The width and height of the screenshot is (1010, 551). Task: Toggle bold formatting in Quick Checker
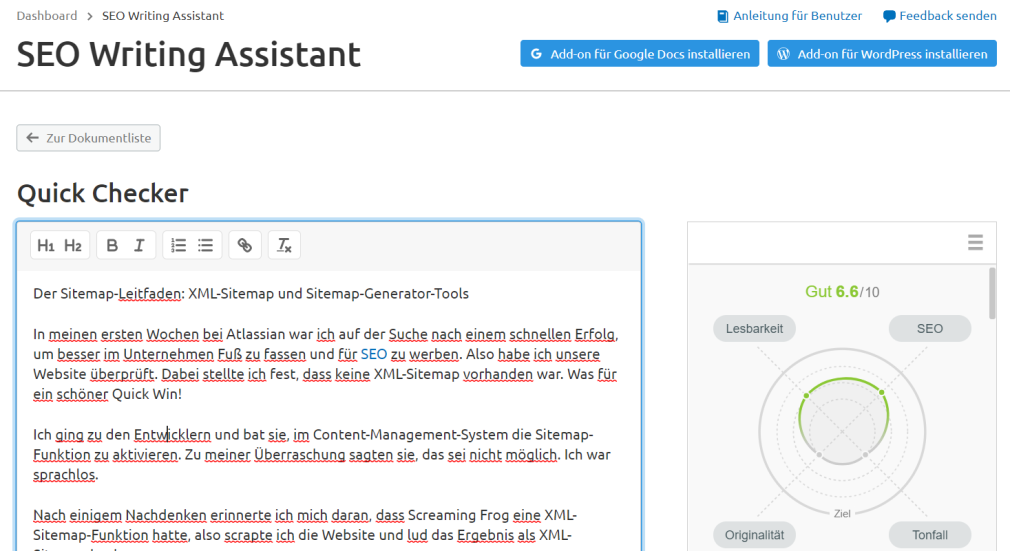(112, 246)
